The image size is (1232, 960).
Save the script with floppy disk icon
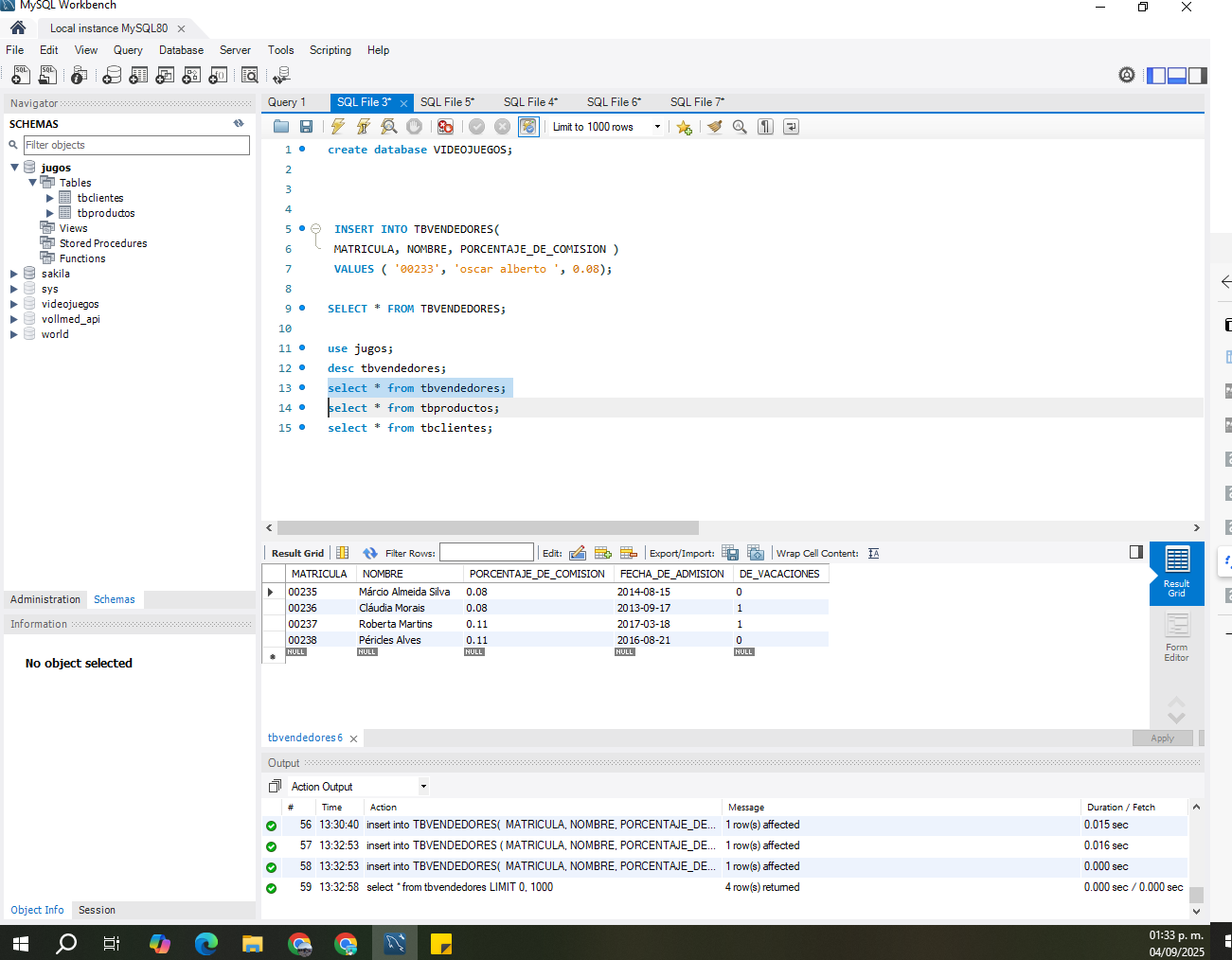[306, 127]
